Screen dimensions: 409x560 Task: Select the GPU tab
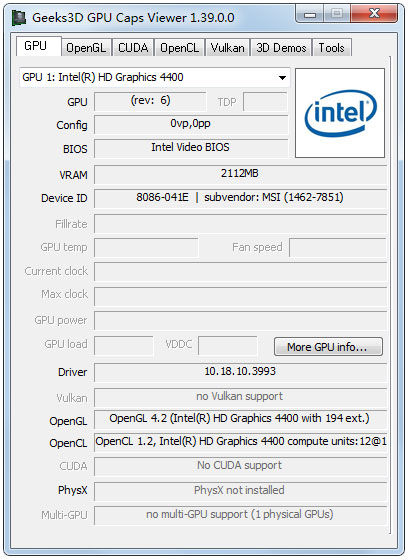click(x=39, y=46)
